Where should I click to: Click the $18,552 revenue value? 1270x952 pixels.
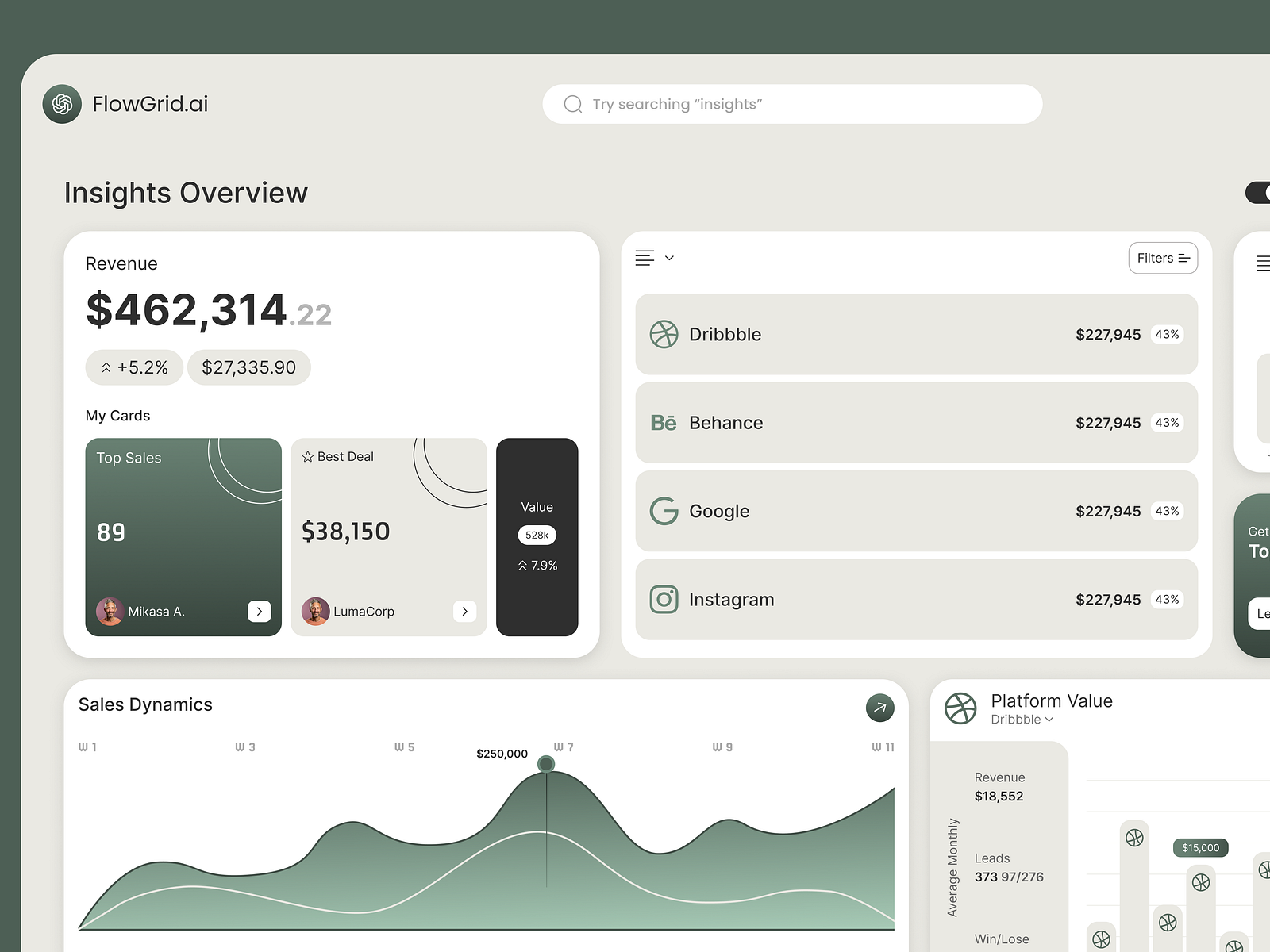pos(999,797)
